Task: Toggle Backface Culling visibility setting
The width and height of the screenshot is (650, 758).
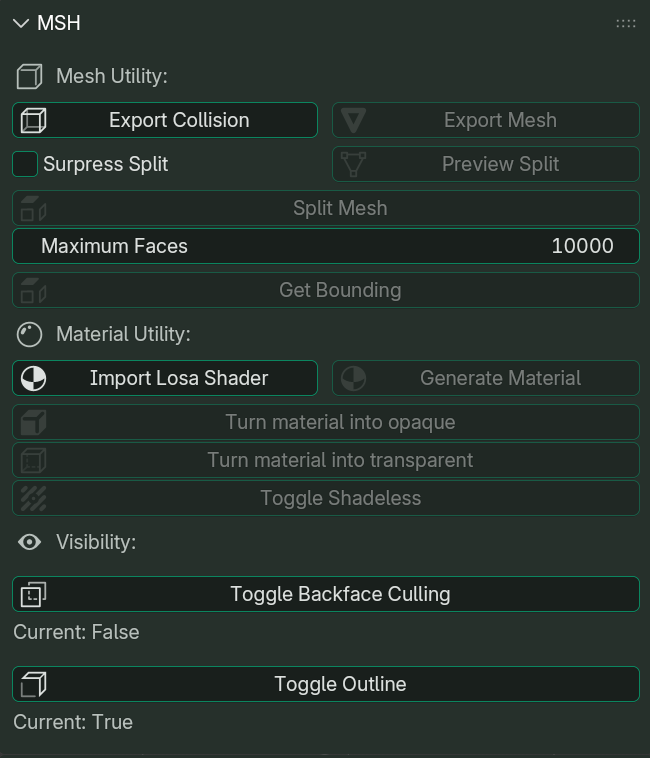Action: (x=326, y=594)
